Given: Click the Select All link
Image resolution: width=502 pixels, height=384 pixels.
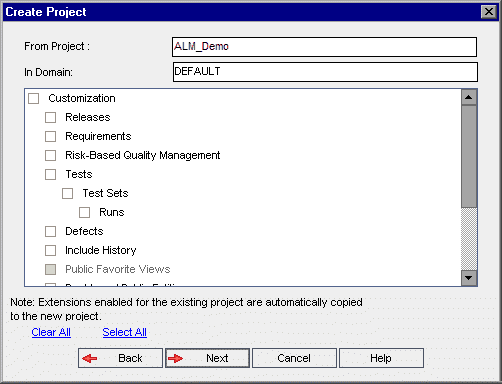Looking at the screenshot, I should tap(125, 332).
